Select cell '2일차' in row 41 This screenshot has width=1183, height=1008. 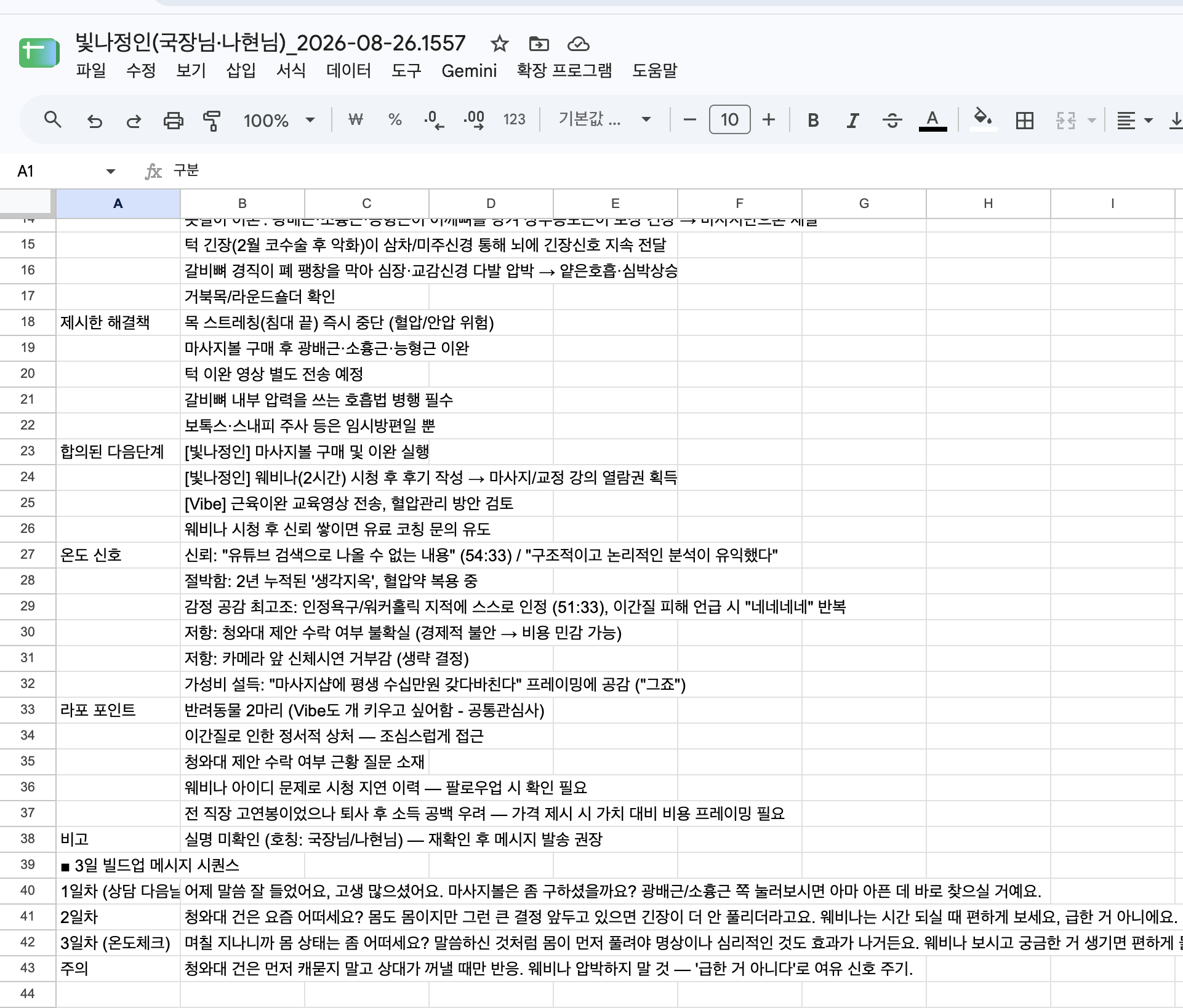click(x=118, y=916)
